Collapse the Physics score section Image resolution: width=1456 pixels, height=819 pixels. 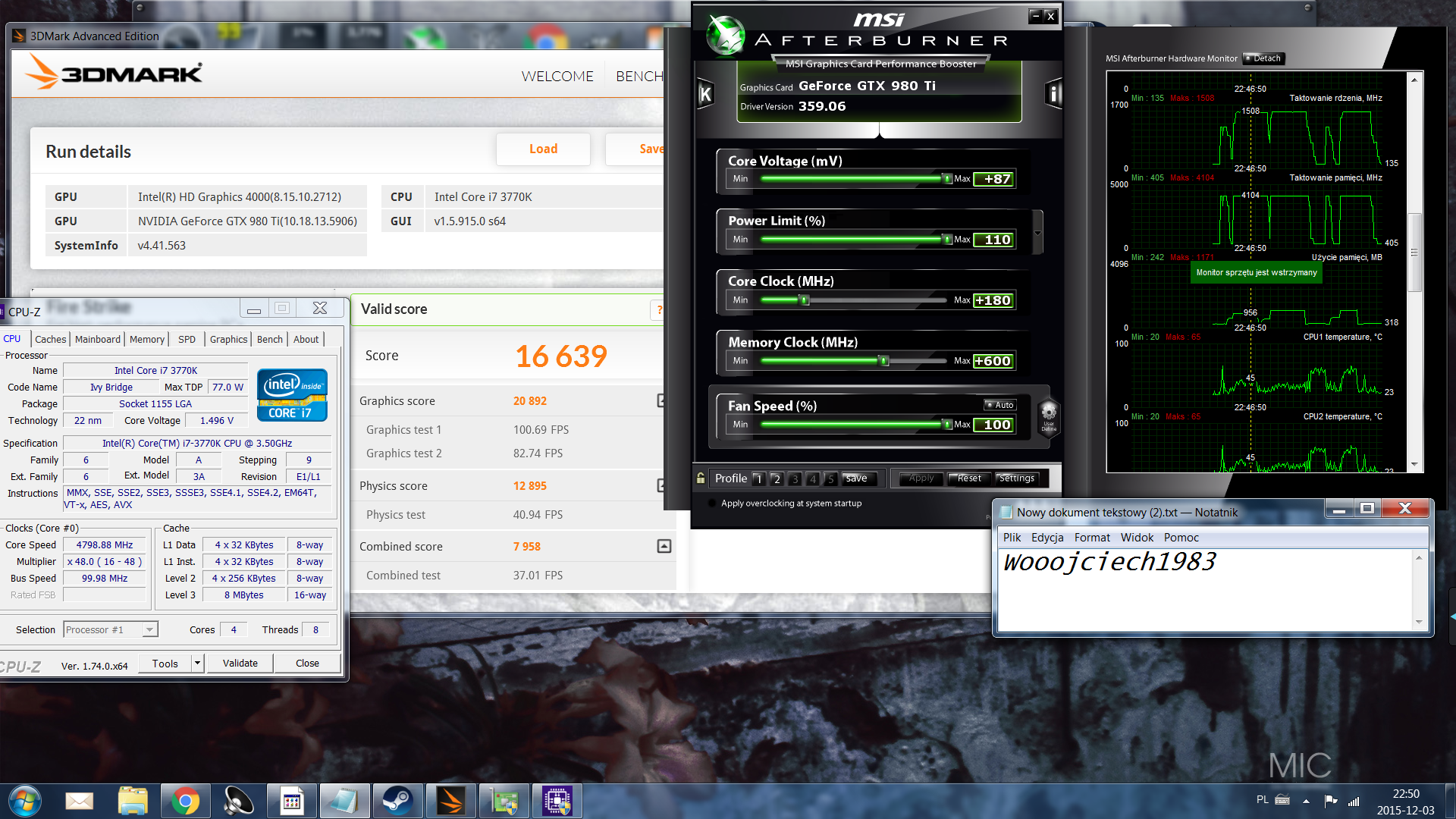coord(662,485)
